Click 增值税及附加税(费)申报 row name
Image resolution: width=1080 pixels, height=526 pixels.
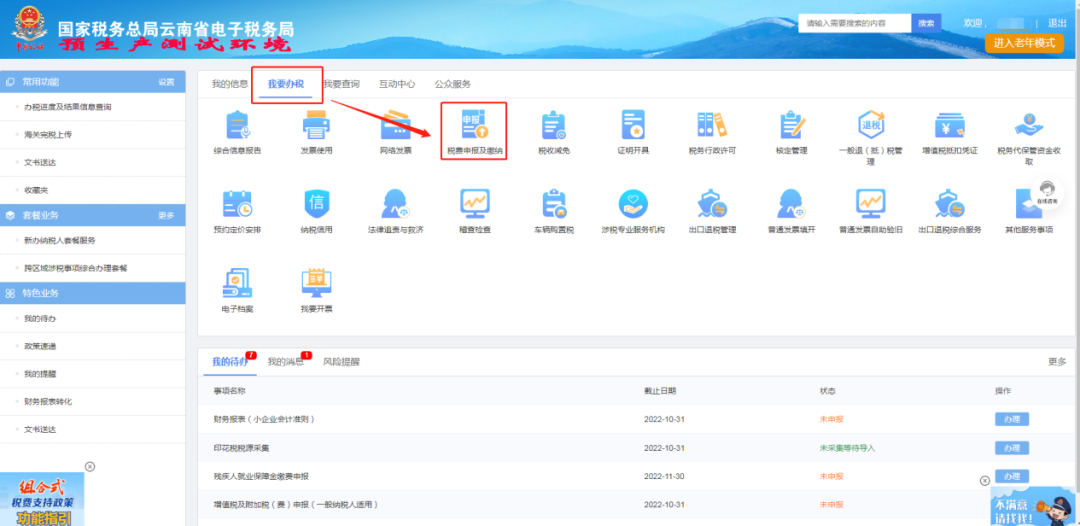coord(296,505)
